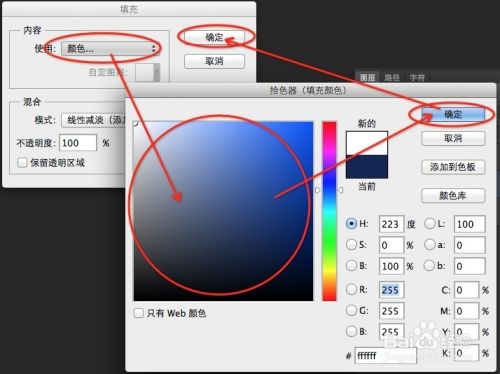Click the G field showing 255
500x374 pixels.
pyautogui.click(x=391, y=311)
